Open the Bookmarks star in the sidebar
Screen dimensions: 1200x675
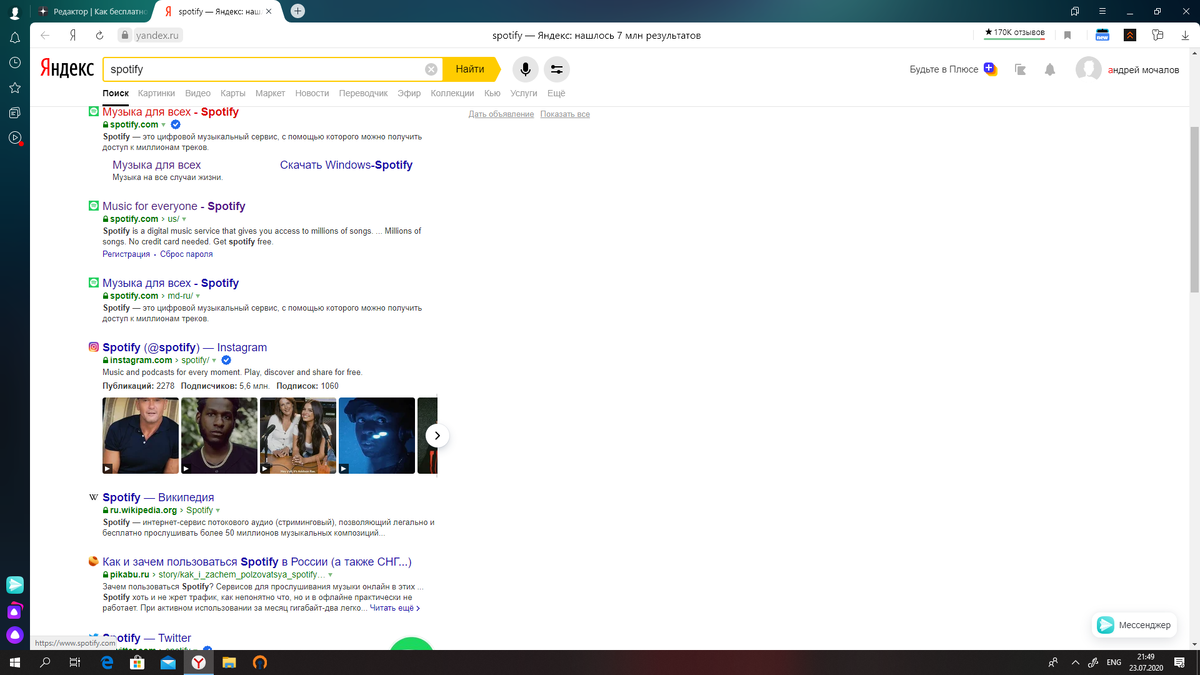click(x=15, y=87)
